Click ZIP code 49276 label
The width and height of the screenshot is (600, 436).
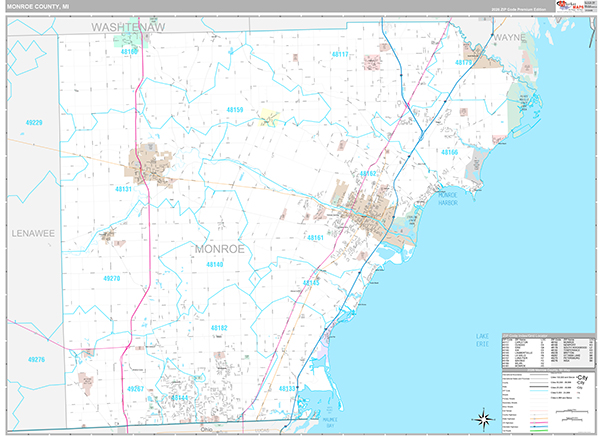click(x=38, y=358)
